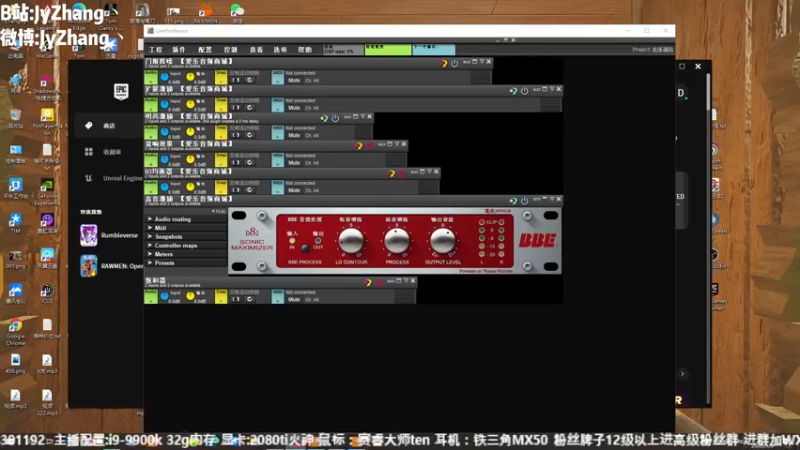Expand the Snapshots section

tap(186, 236)
